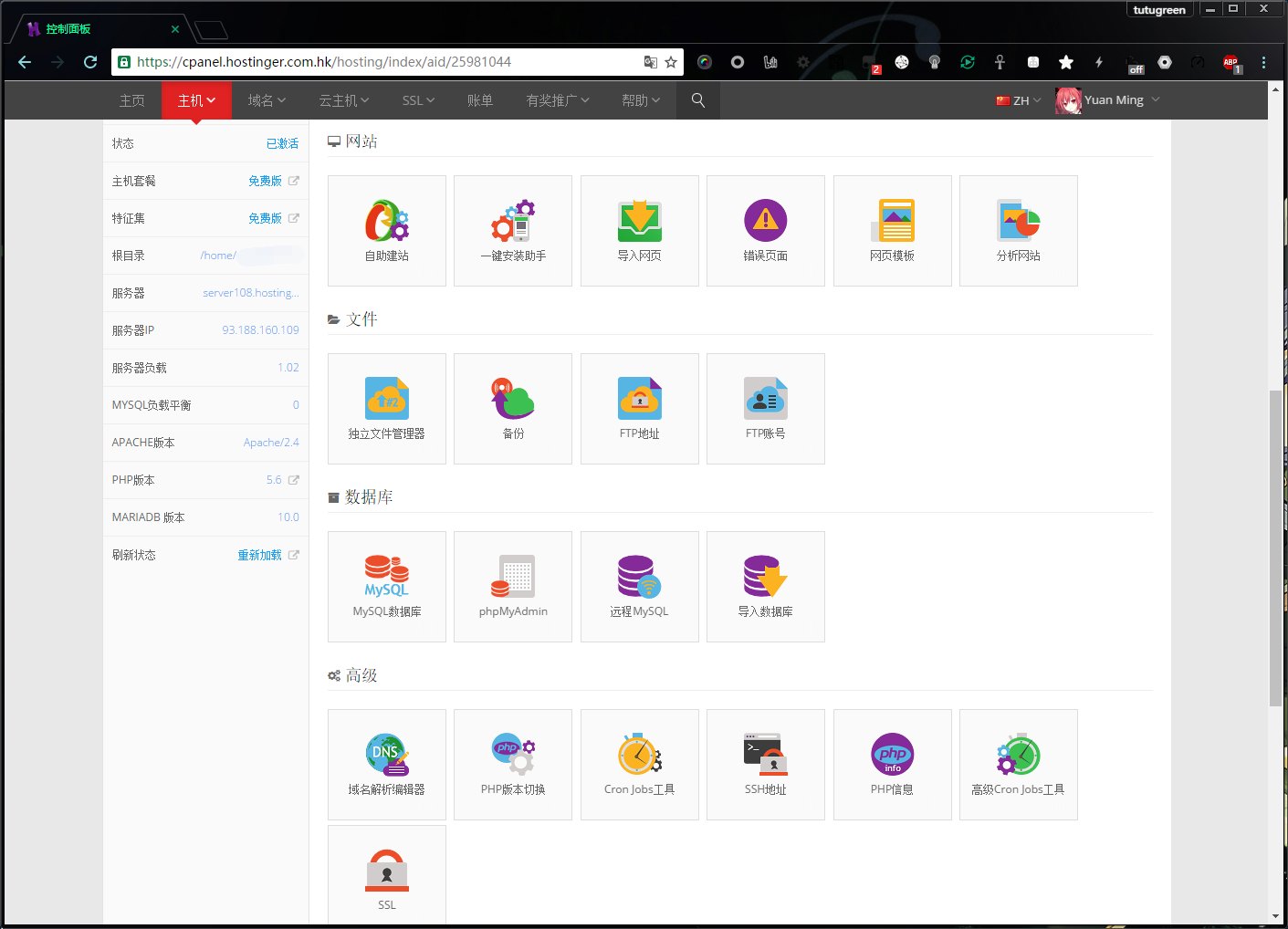Screen dimensions: 1288x929
Task: Open the 错误页面 error pages tile
Action: point(766,231)
